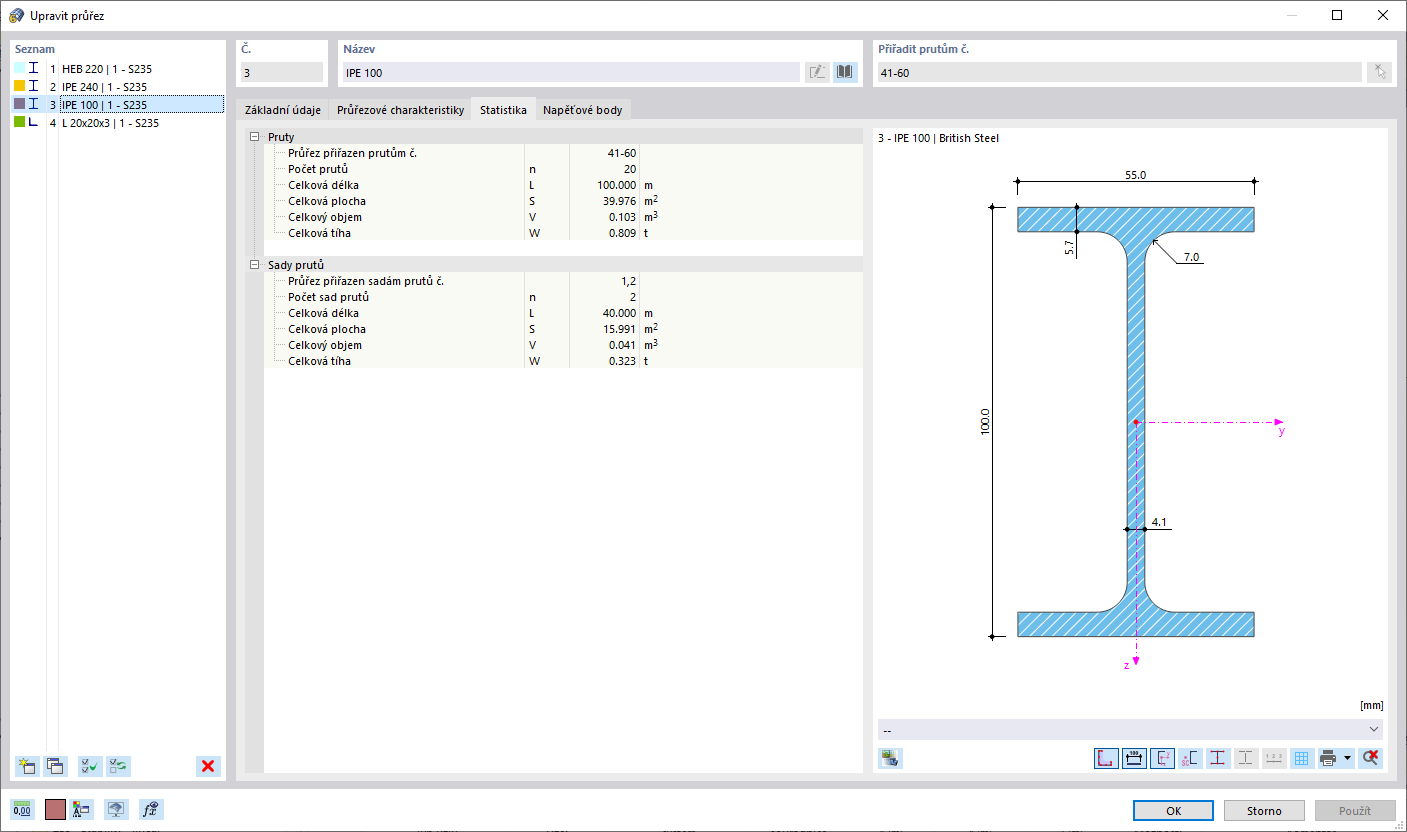This screenshot has width=1407, height=832.
Task: Click the Celkový objem value 0.103
Action: tap(621, 217)
